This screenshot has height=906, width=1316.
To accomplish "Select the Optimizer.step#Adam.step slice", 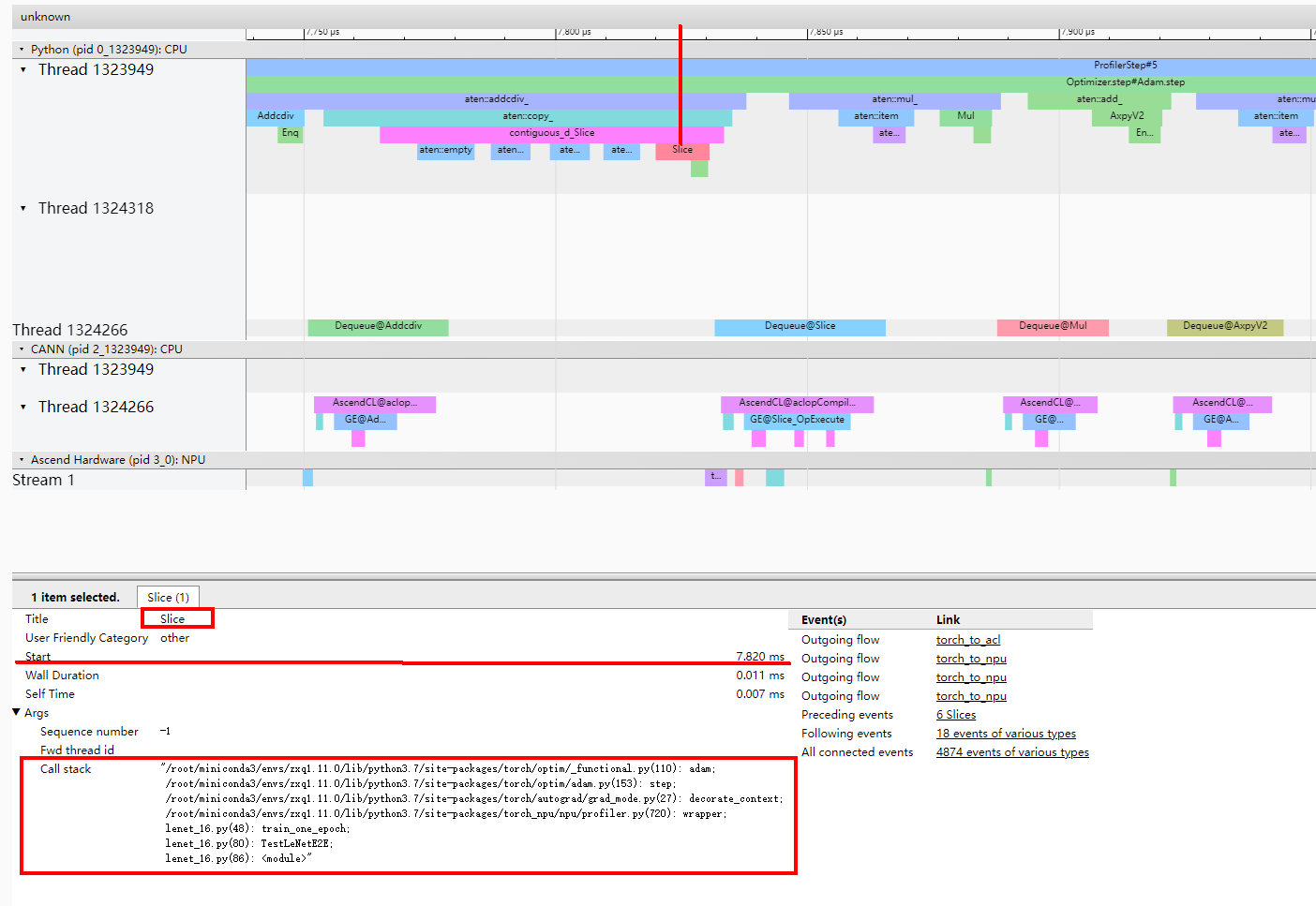I will [x=781, y=82].
